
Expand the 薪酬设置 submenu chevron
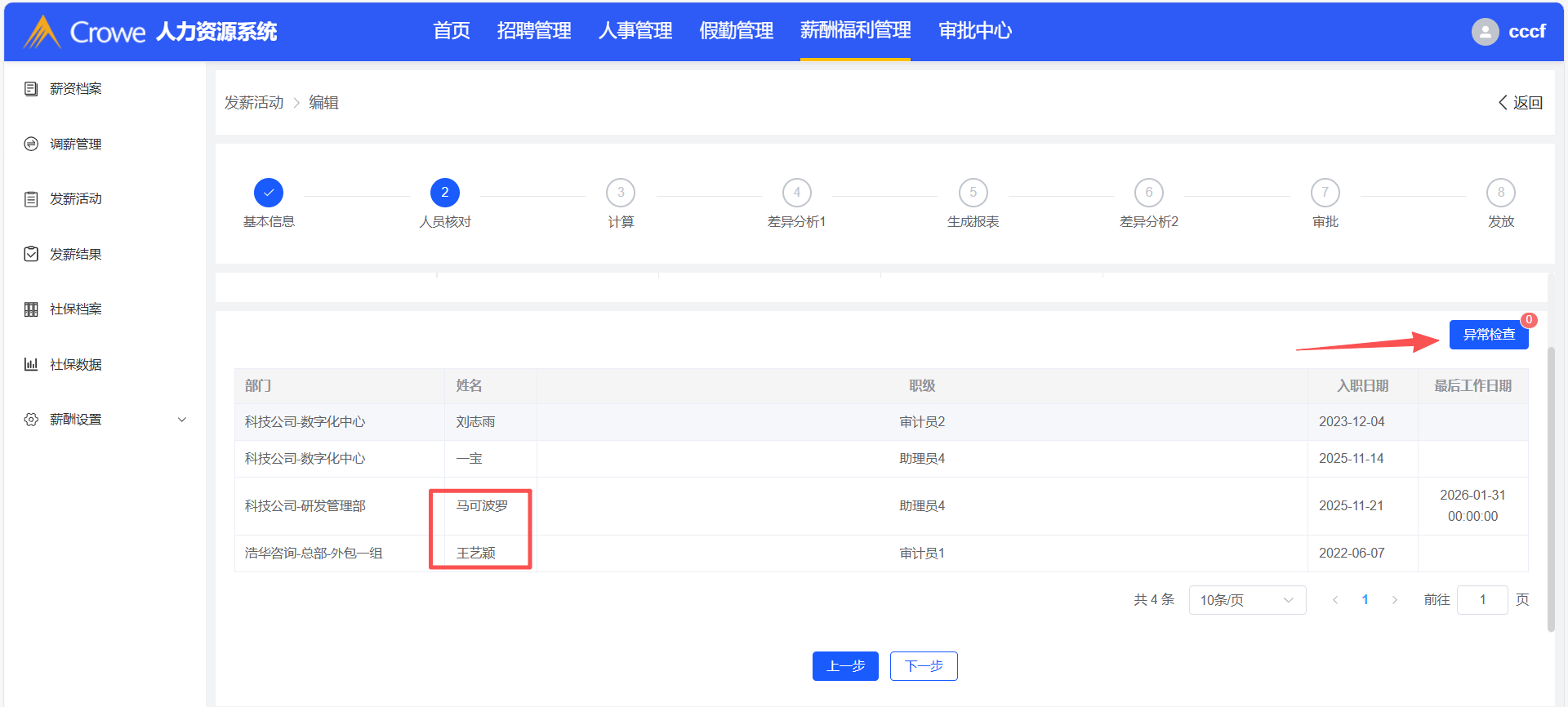[x=182, y=420]
